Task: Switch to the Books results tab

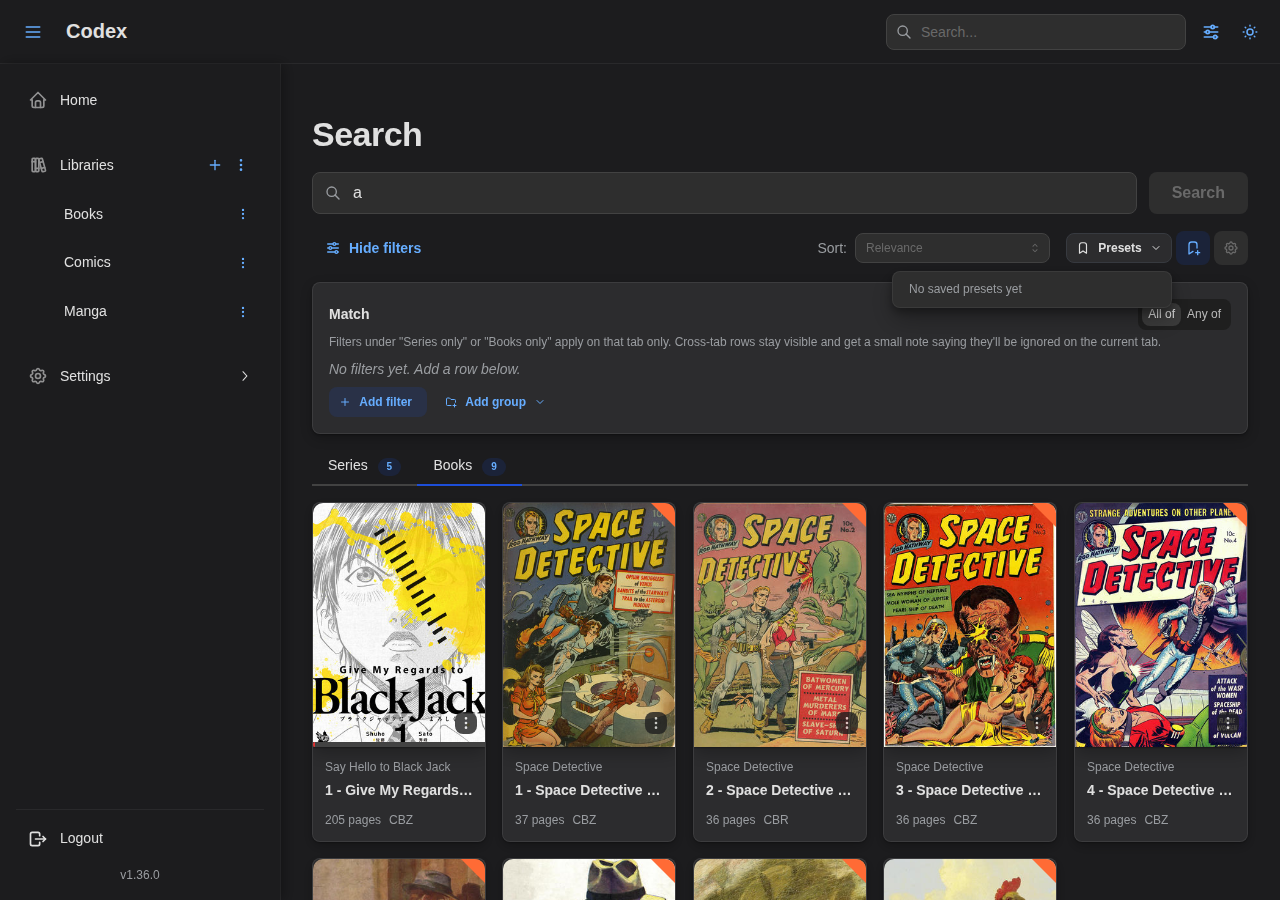Action: click(469, 466)
